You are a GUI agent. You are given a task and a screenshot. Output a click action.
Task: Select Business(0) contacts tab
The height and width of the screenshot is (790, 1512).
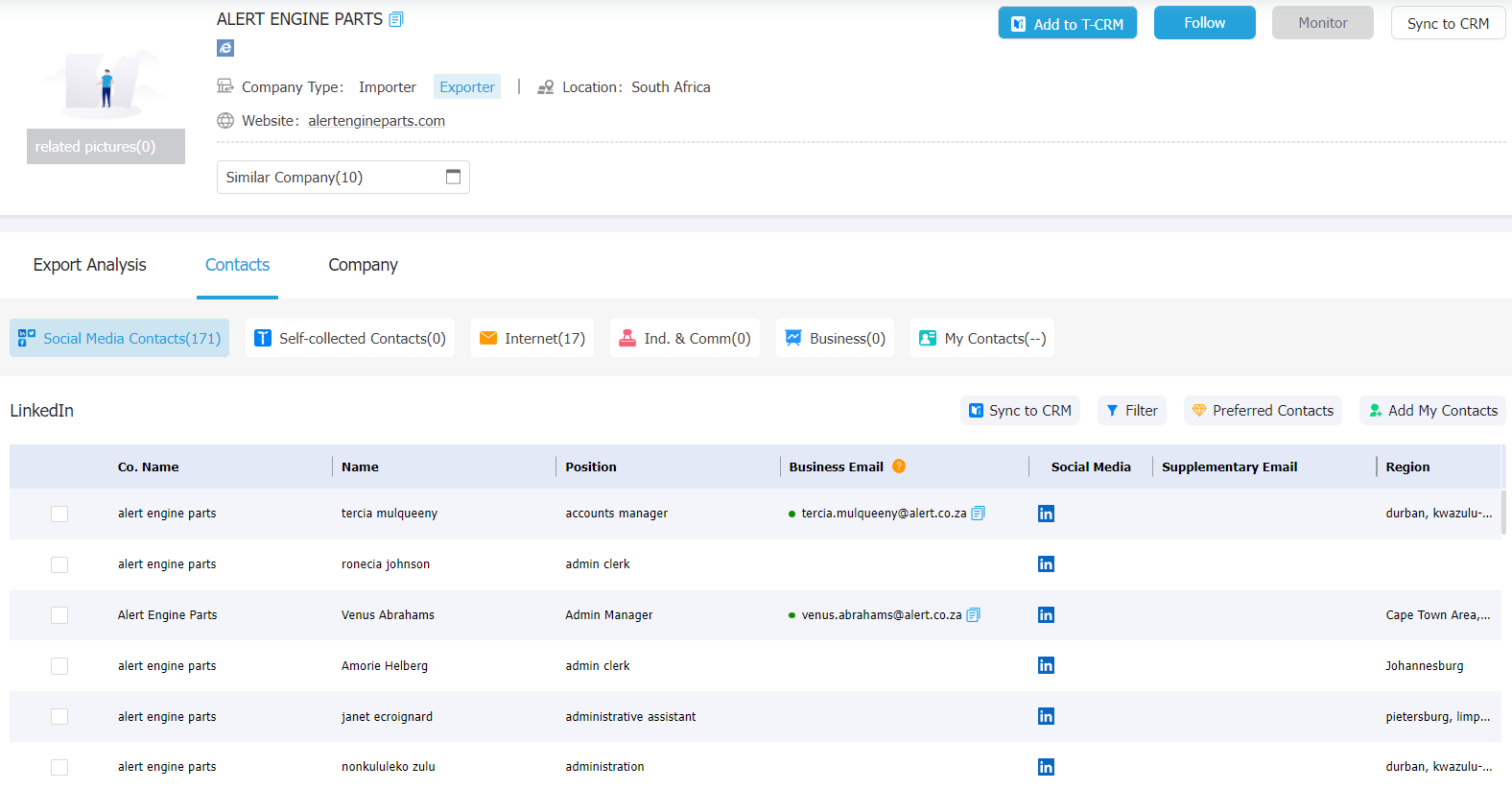coord(836,338)
